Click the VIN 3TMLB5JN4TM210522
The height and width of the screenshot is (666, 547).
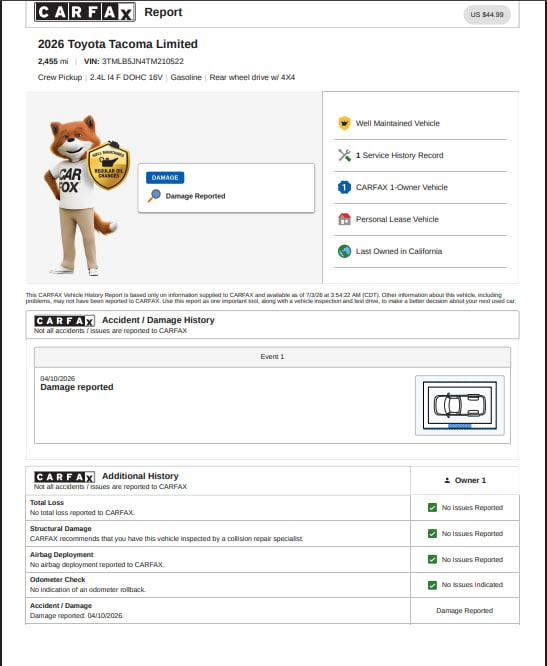coord(143,61)
